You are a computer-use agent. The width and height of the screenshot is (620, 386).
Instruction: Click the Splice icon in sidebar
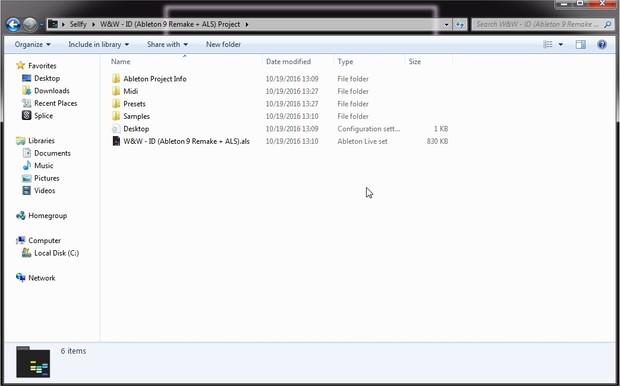click(26, 115)
